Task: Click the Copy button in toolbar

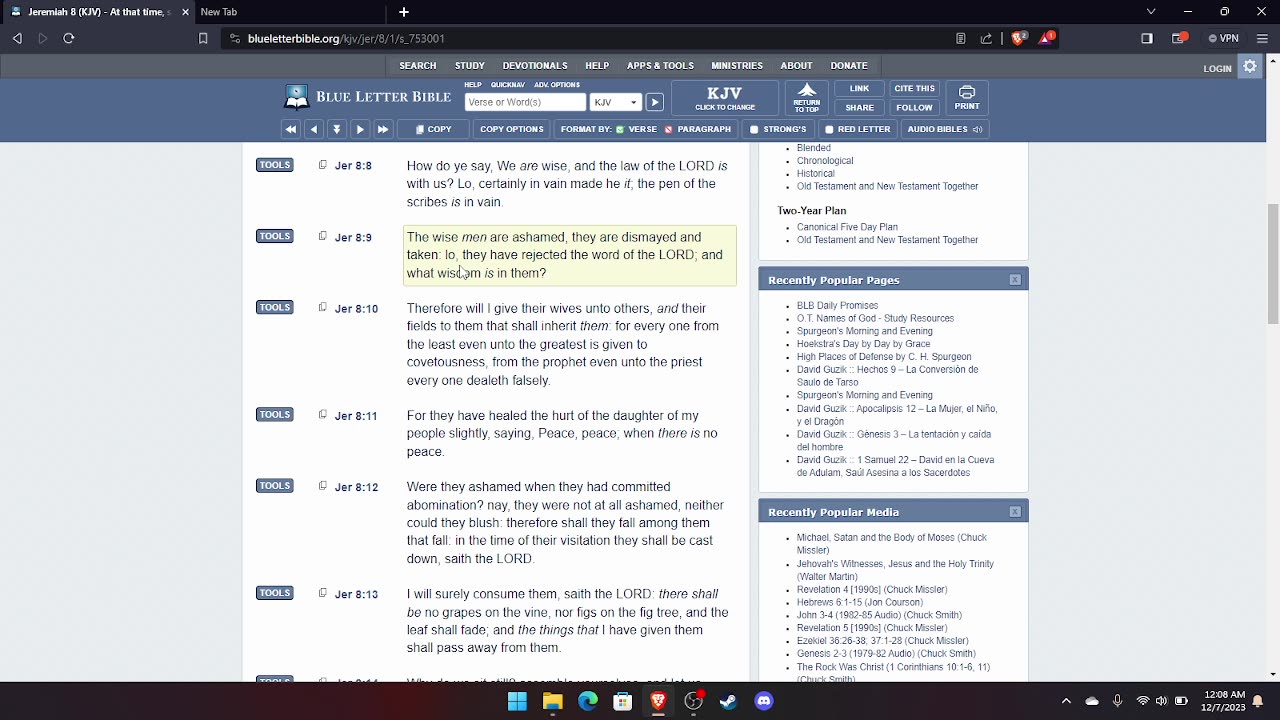Action: [x=433, y=129]
